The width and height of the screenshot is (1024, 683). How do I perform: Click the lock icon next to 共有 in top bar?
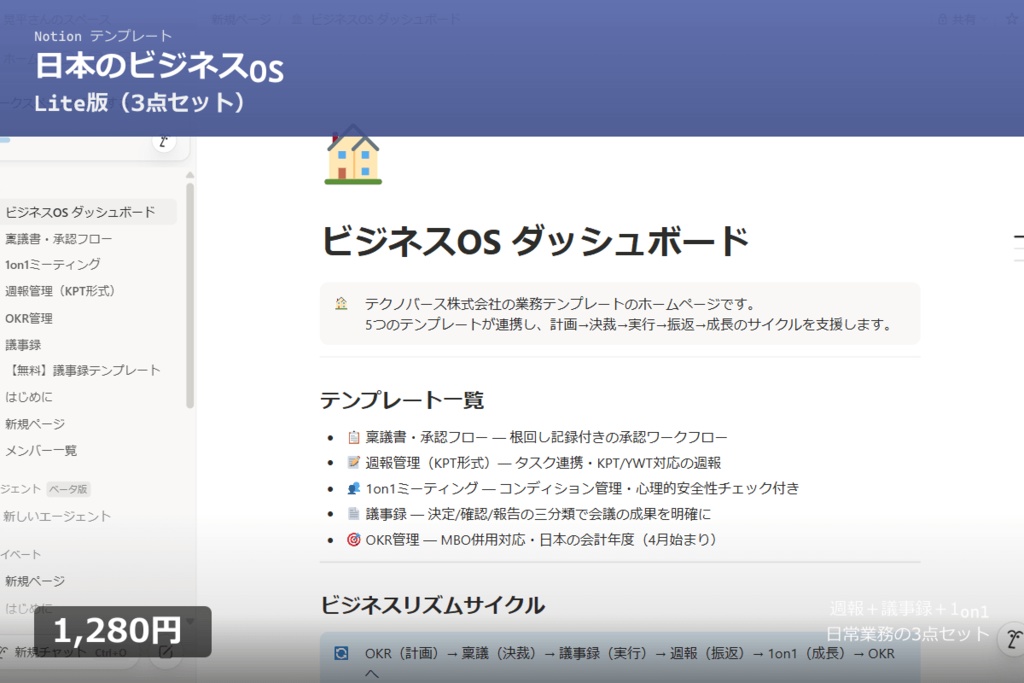(x=942, y=19)
